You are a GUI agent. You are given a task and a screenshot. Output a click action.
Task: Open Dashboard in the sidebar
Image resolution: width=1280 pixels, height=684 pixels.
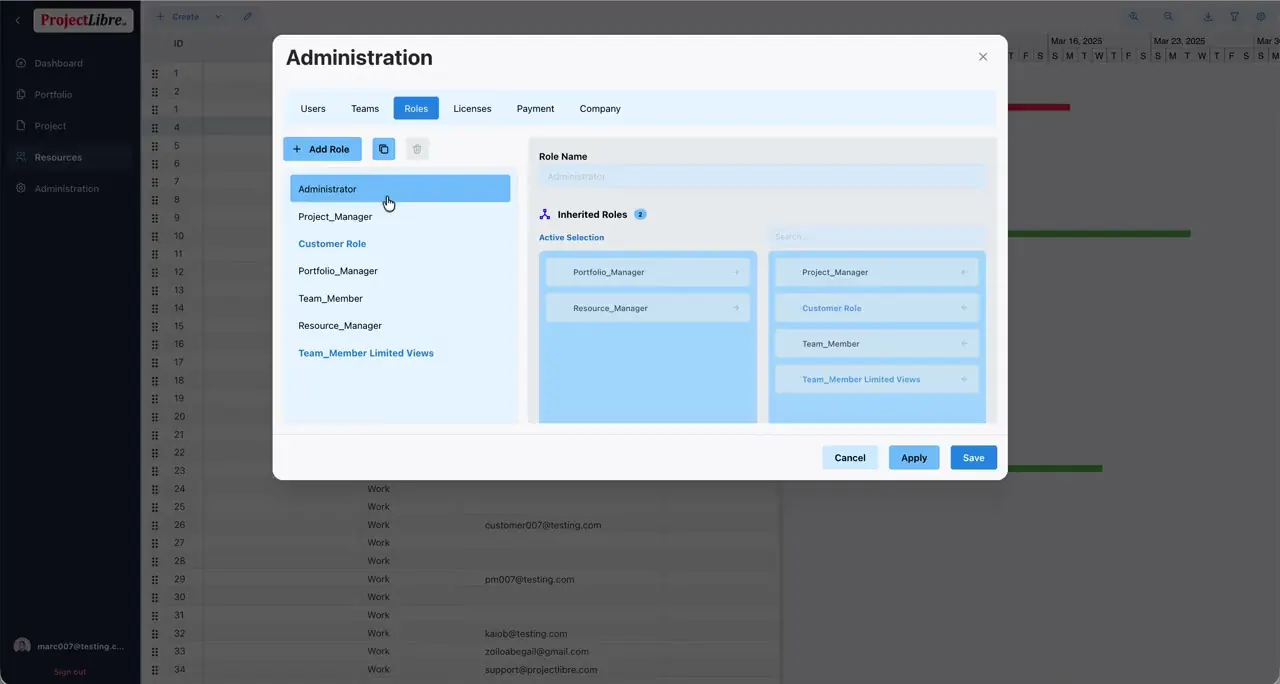click(59, 63)
